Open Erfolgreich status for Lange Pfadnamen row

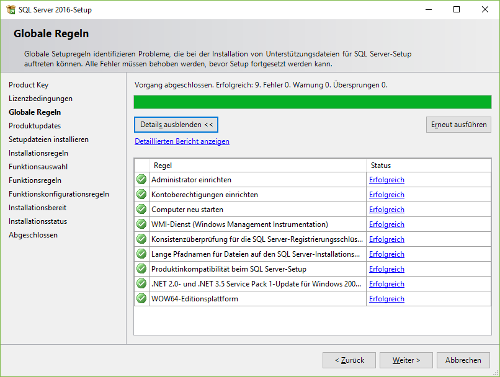click(x=387, y=254)
